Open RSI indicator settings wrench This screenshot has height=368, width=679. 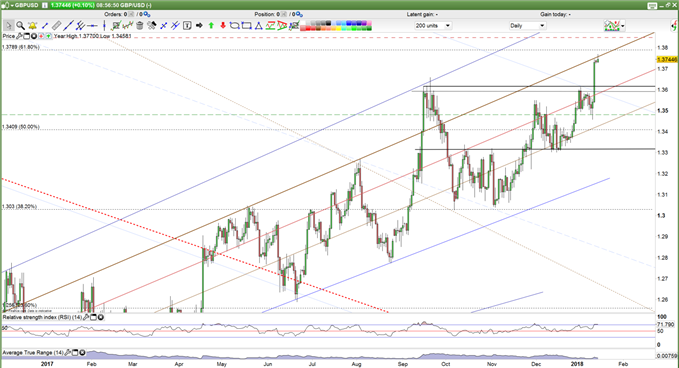coord(86,317)
